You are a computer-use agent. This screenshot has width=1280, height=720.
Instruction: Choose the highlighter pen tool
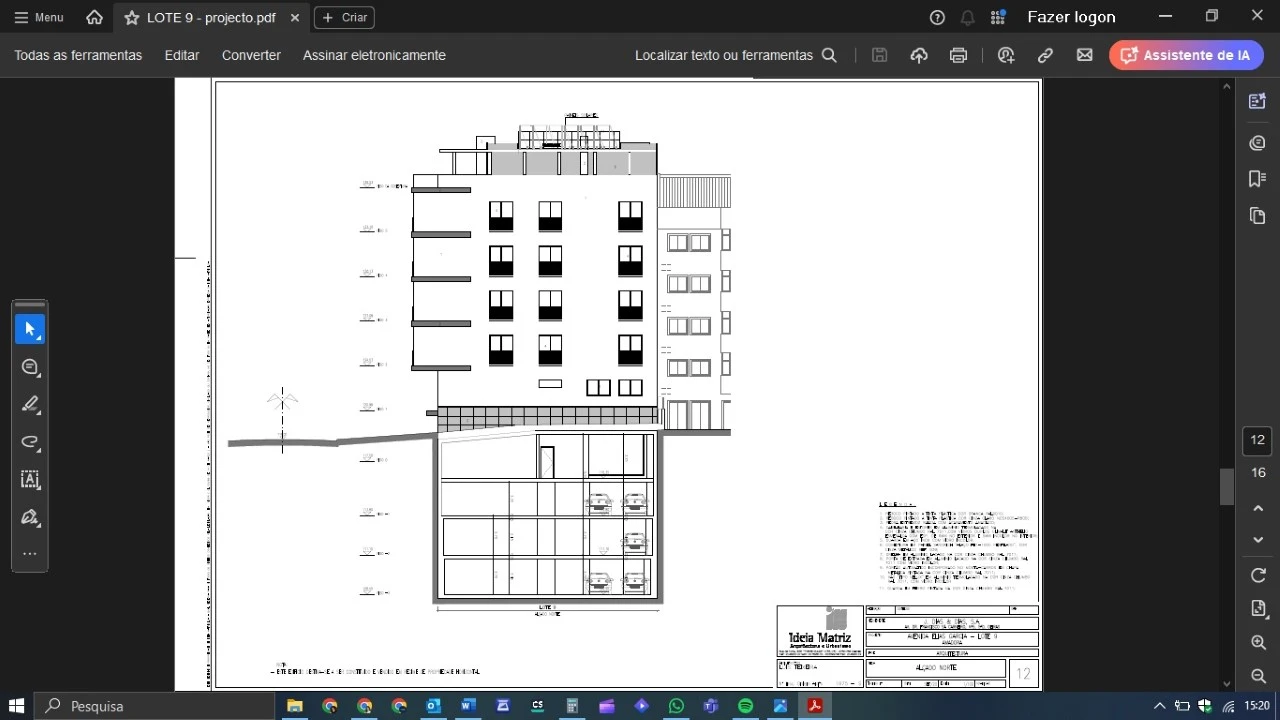pyautogui.click(x=30, y=404)
